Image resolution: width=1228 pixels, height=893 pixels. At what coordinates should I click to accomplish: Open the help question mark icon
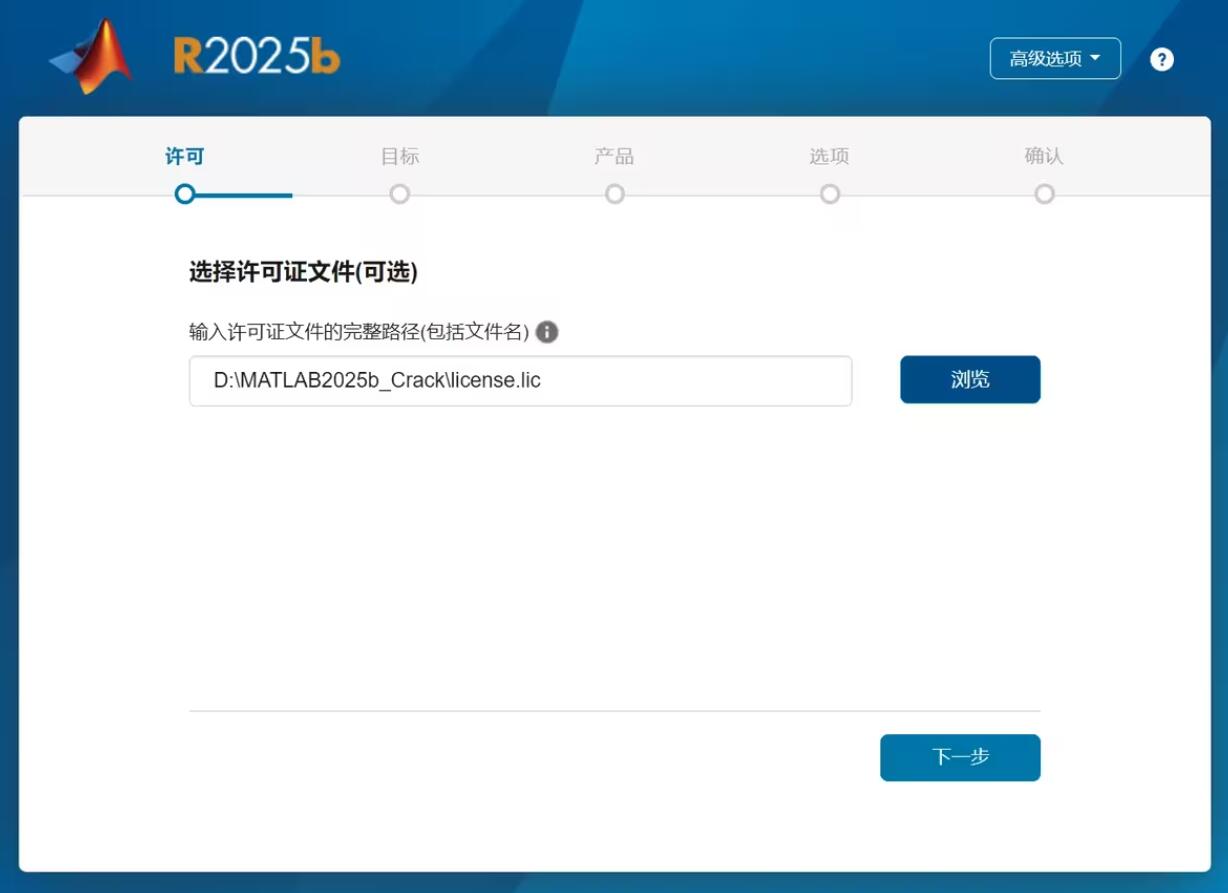(x=1161, y=59)
